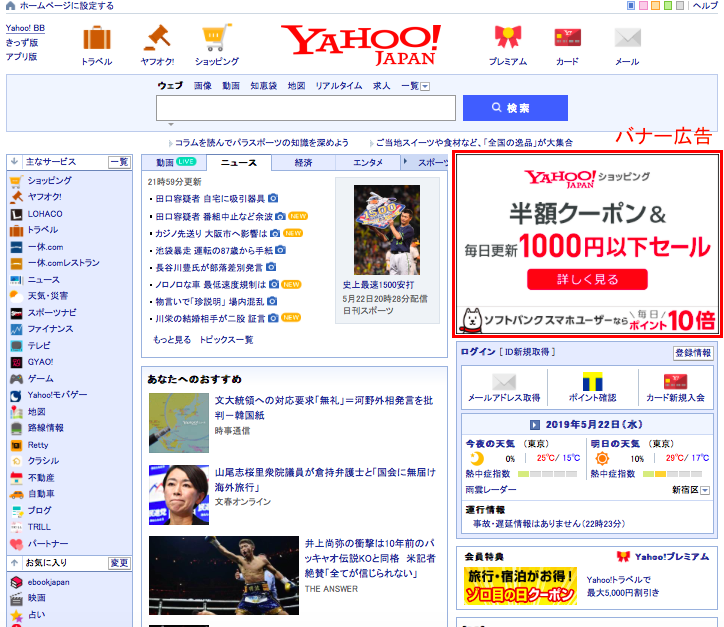The image size is (724, 627).
Task: Select the blue page theme swatch
Action: (631, 6)
